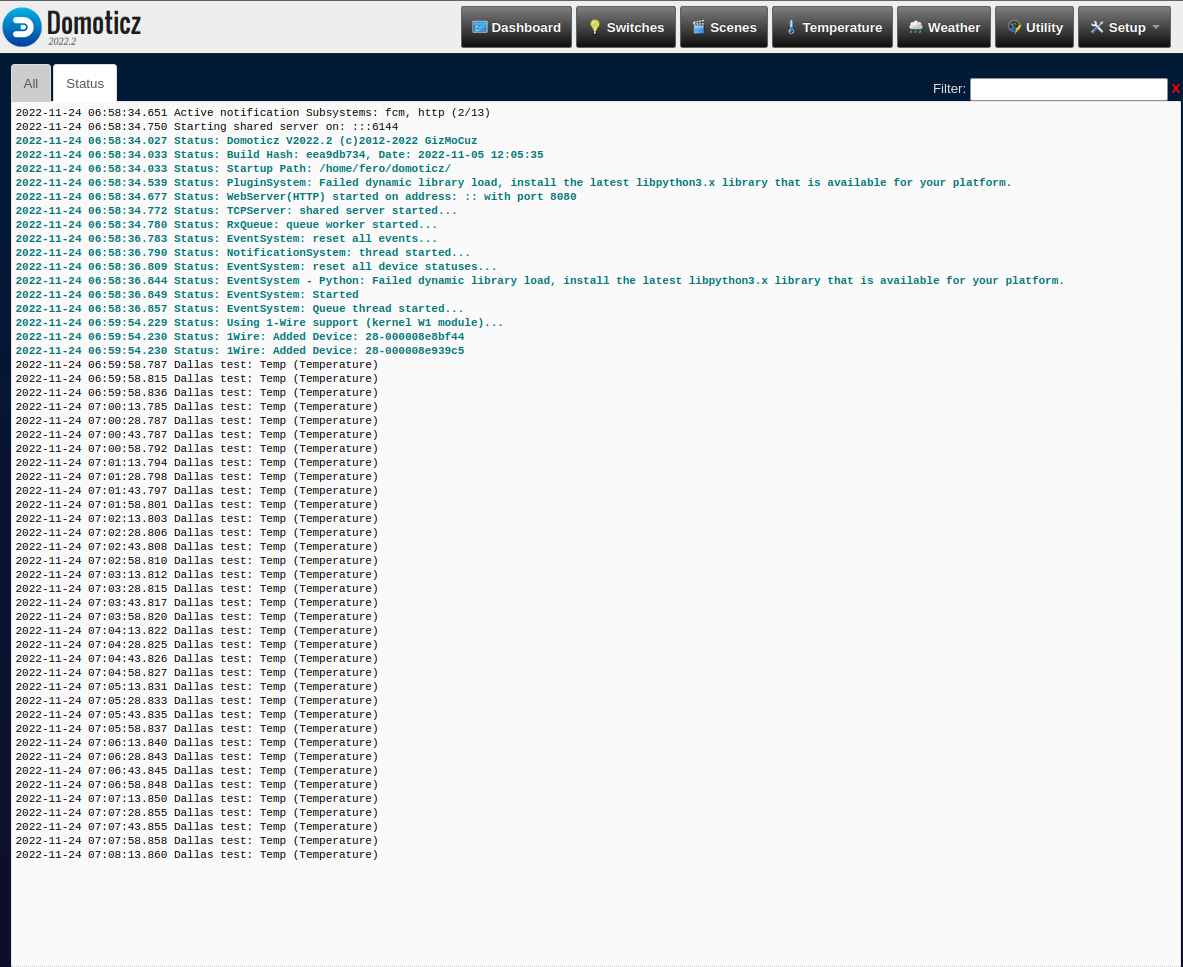Click the Domoticz title text
Screen dimensions: 1183x967
coord(94,23)
